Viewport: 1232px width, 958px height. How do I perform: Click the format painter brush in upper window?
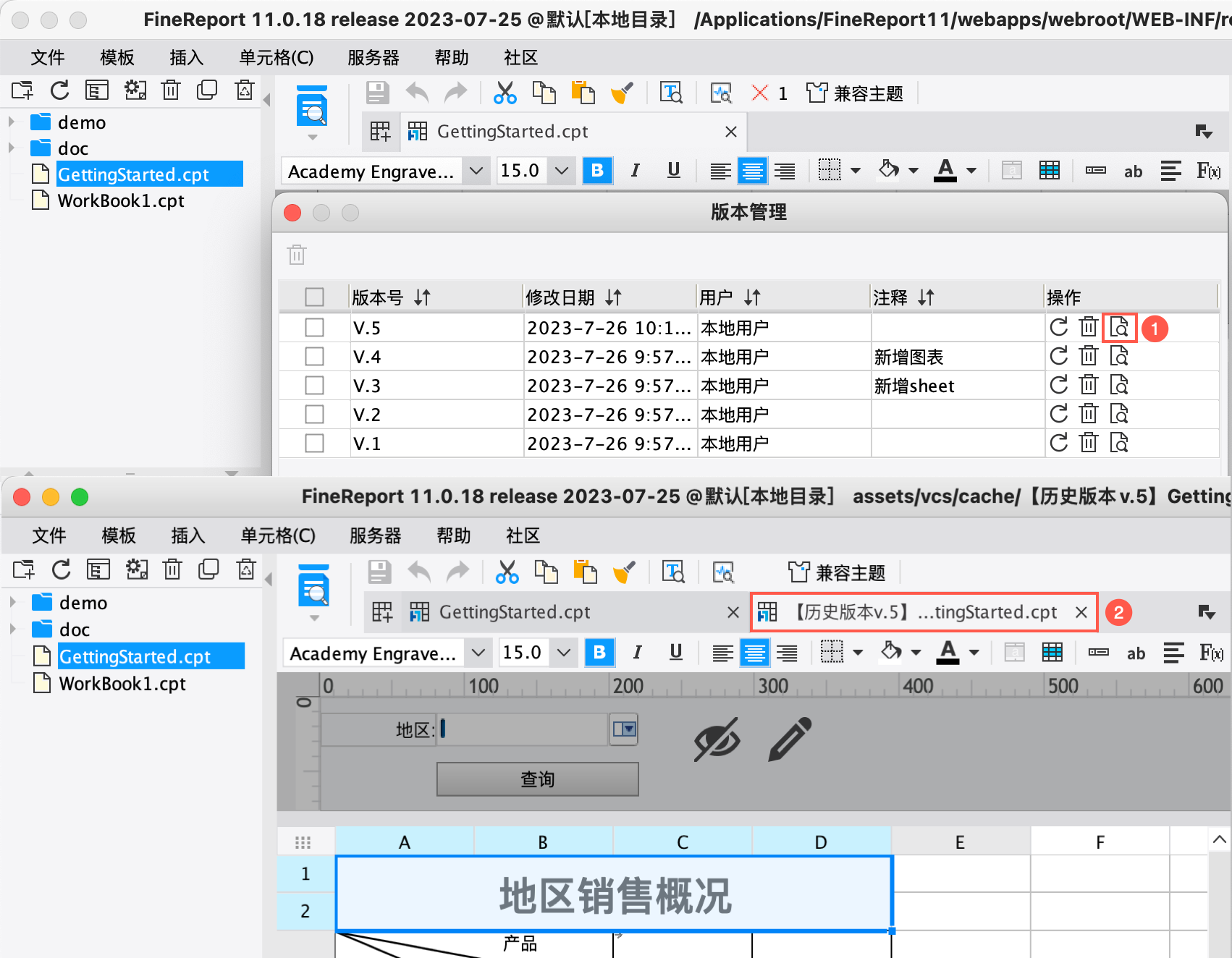tap(622, 93)
